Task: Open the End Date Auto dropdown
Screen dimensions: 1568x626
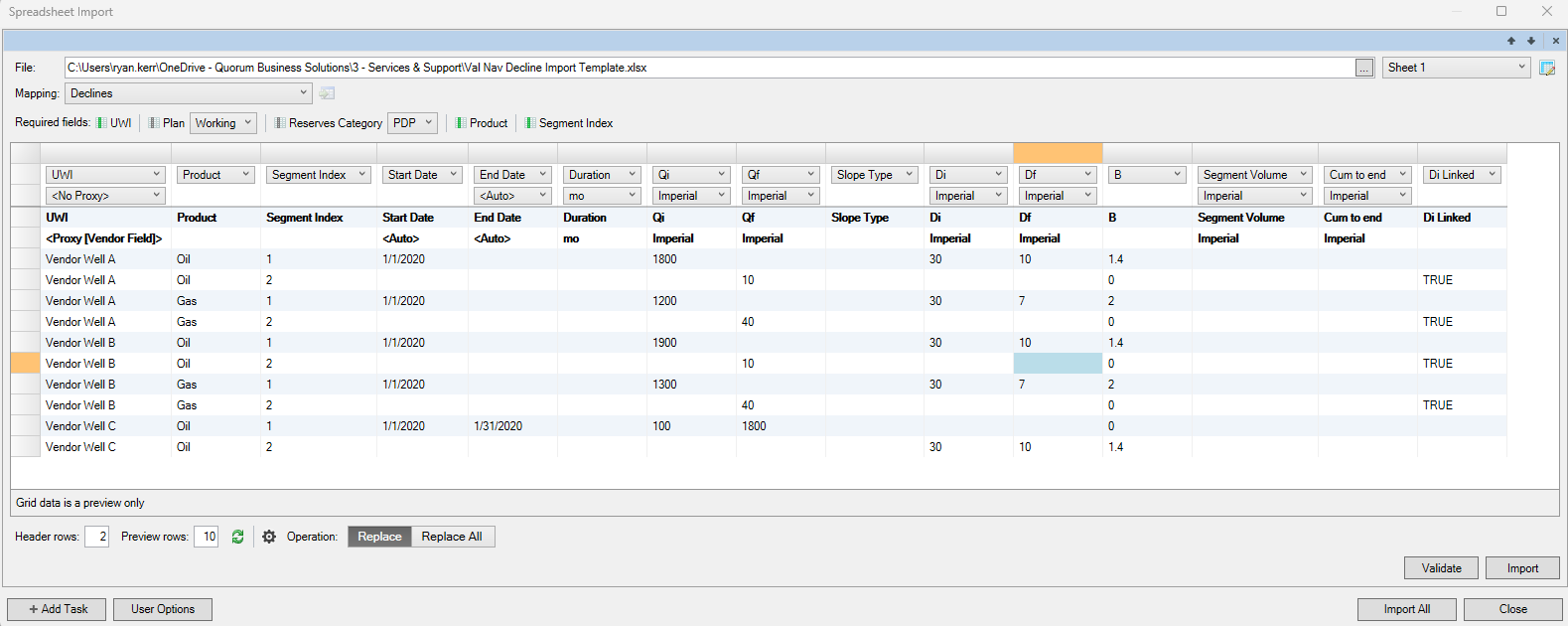Action: 512,196
